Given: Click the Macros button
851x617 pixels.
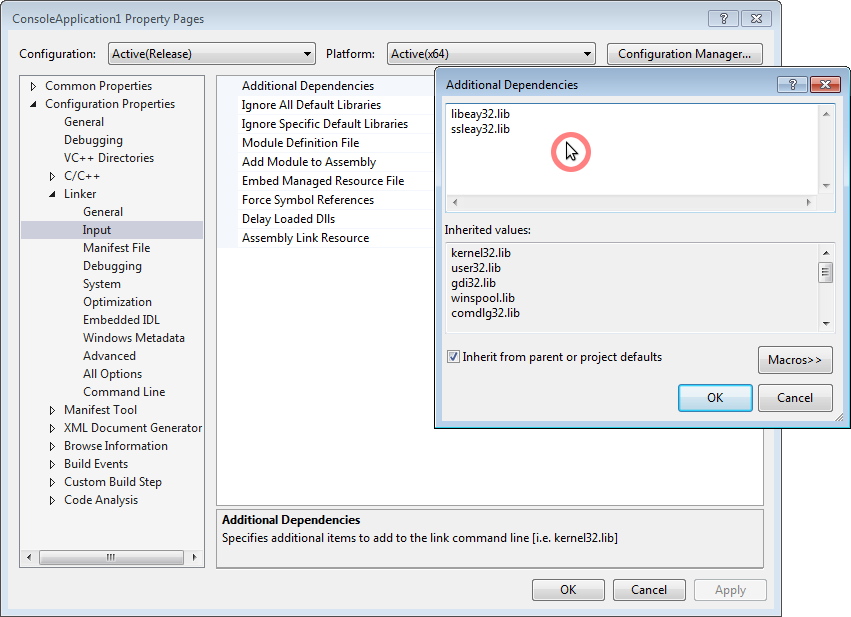Looking at the screenshot, I should coord(795,361).
